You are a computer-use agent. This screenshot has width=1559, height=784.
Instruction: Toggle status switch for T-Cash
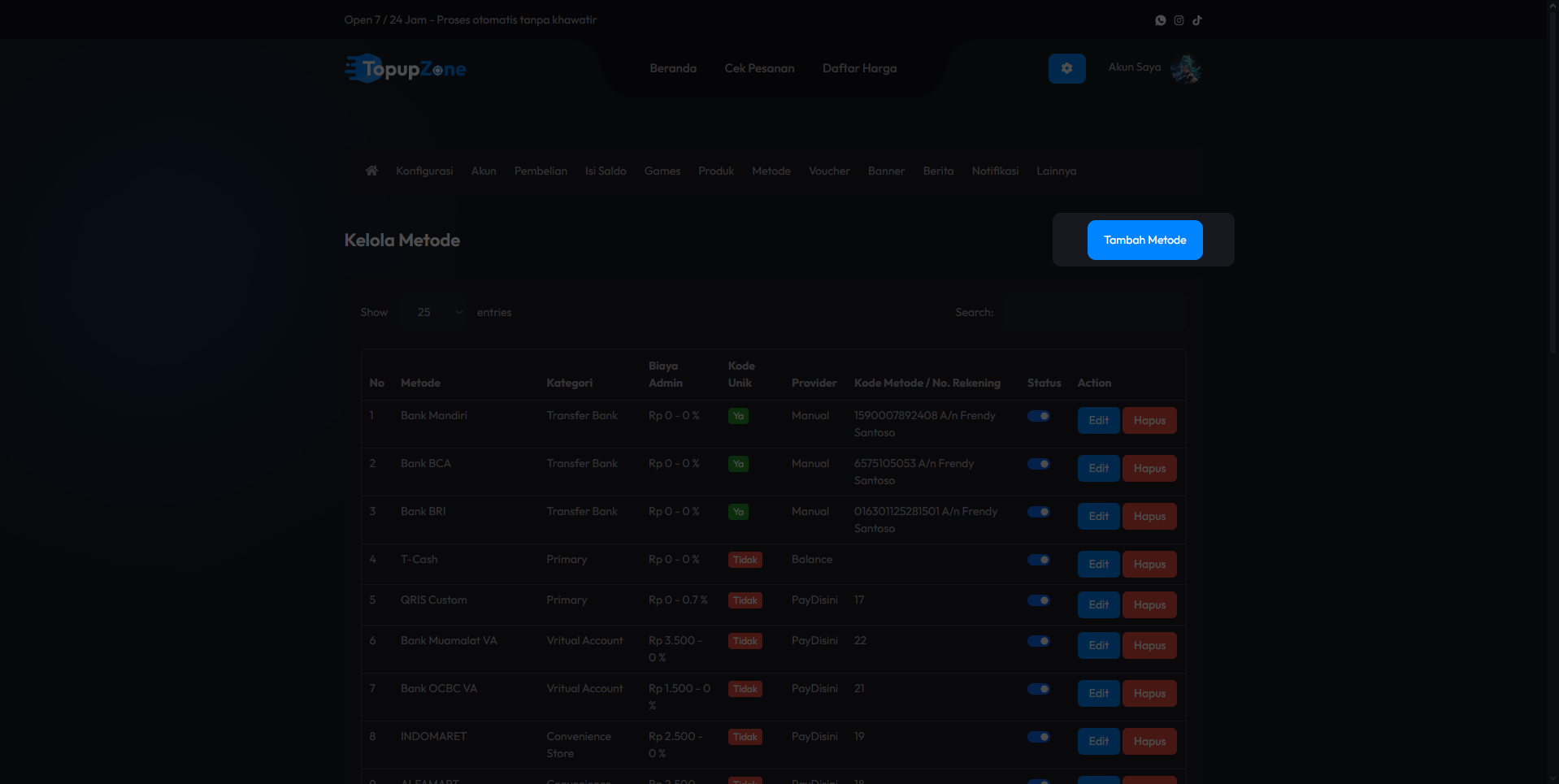coord(1039,560)
